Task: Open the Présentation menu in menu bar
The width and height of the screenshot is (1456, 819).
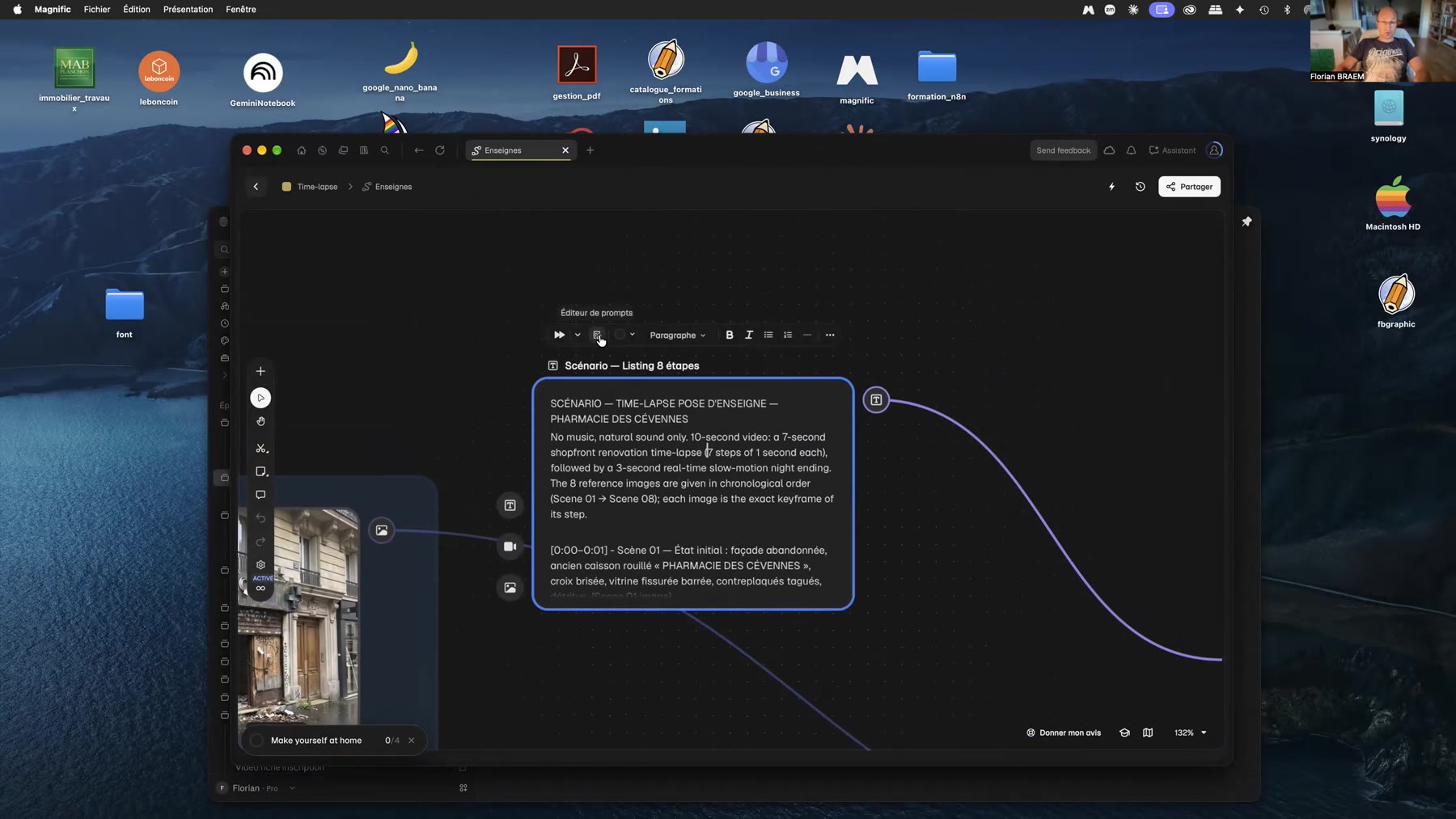Action: 188,10
